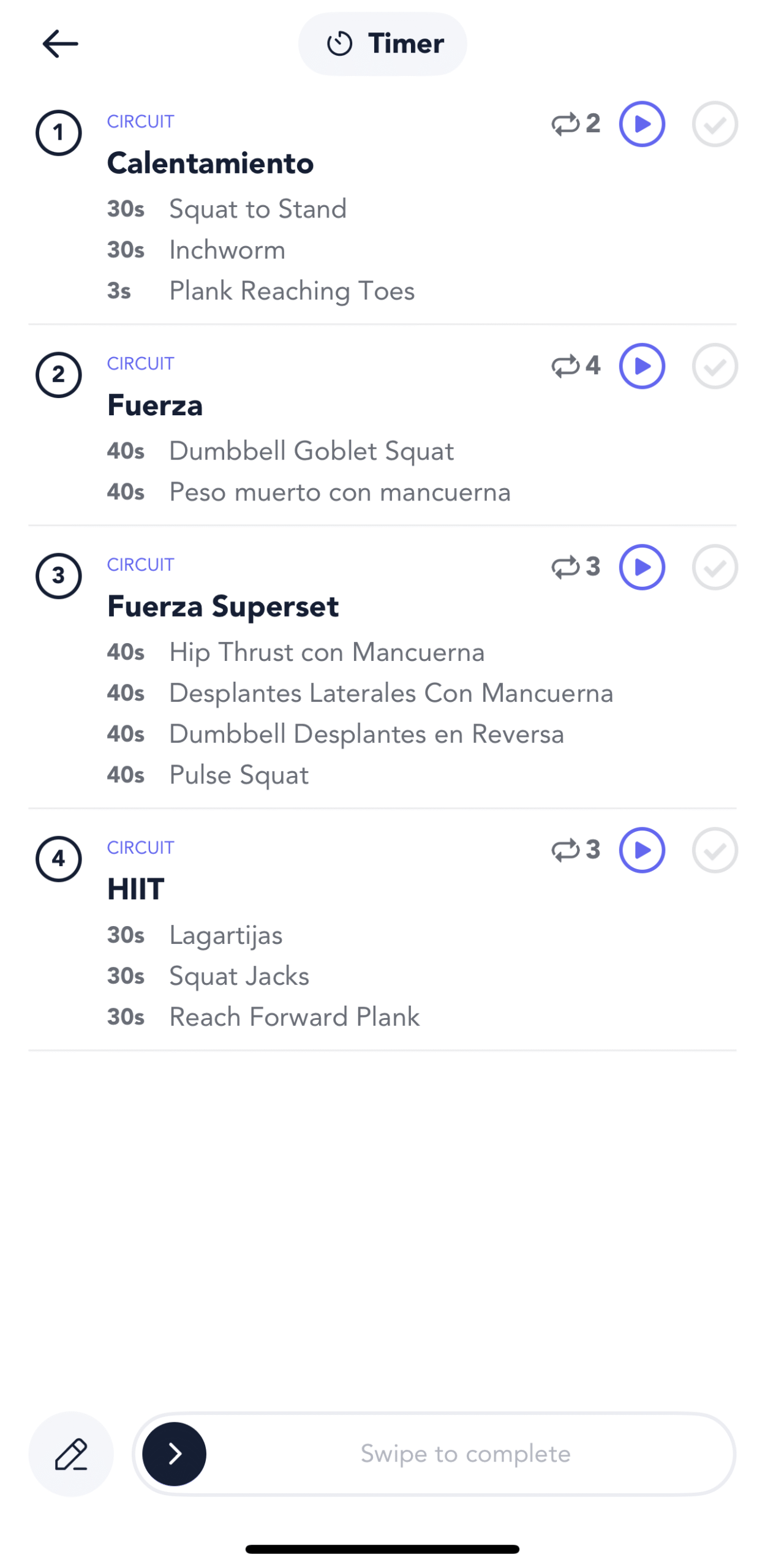Open Hip Thrust con Mancuerna exercise
Image resolution: width=765 pixels, height=1568 pixels.
[326, 652]
